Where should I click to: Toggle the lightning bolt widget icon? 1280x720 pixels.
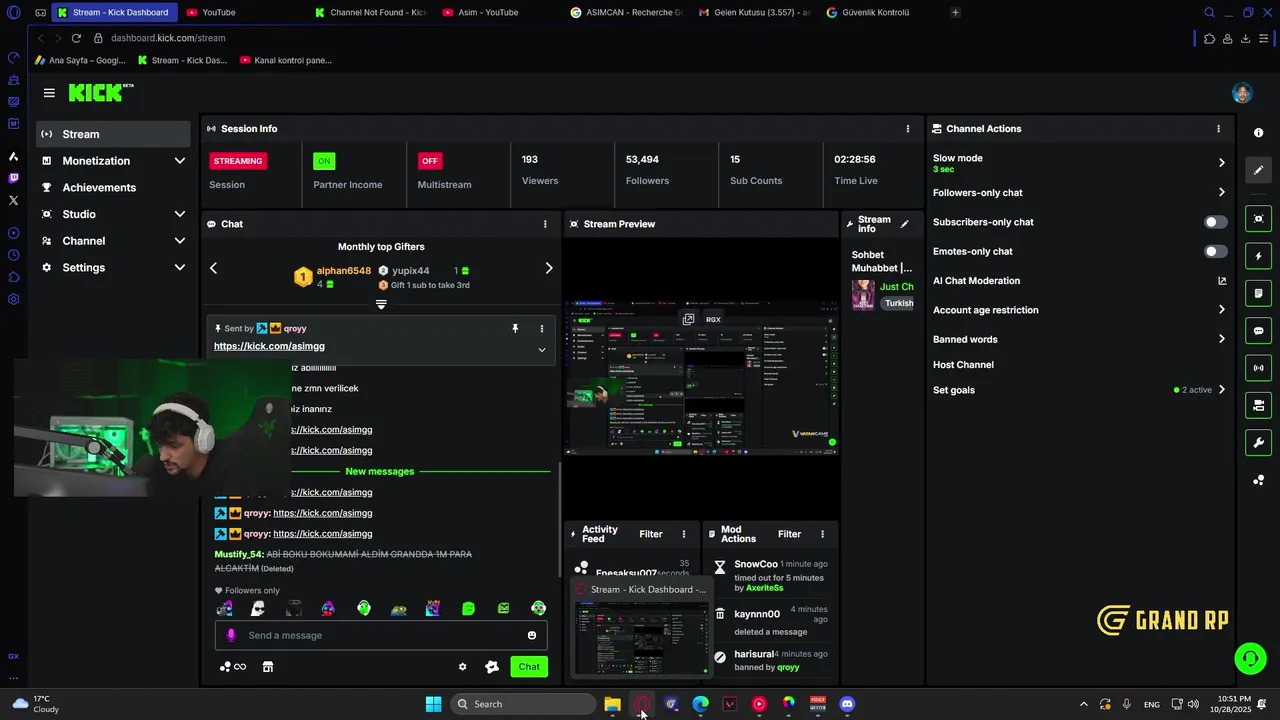pos(1258,256)
